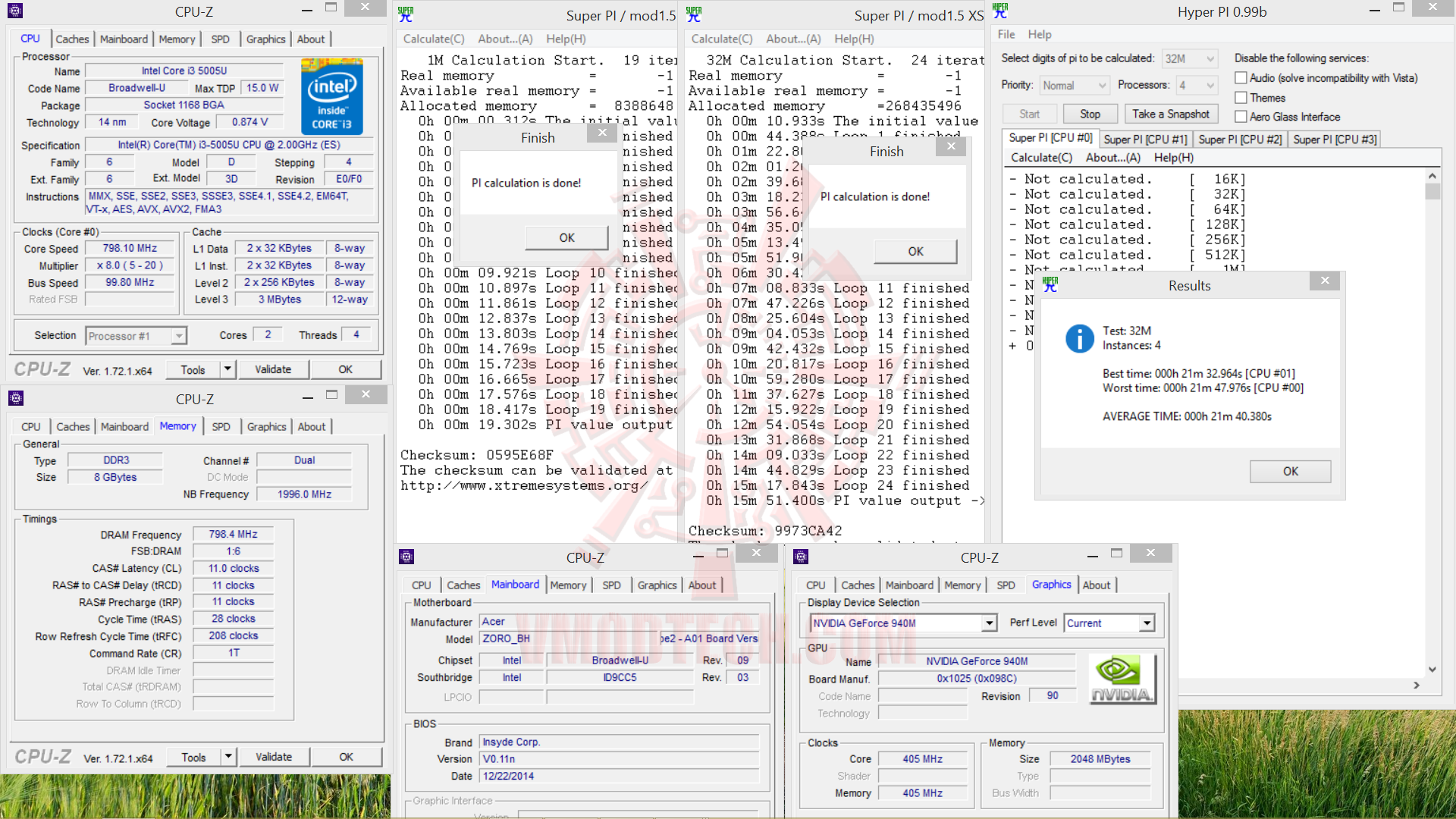
Task: Check the Aero Glass Interface option
Action: 1241,117
